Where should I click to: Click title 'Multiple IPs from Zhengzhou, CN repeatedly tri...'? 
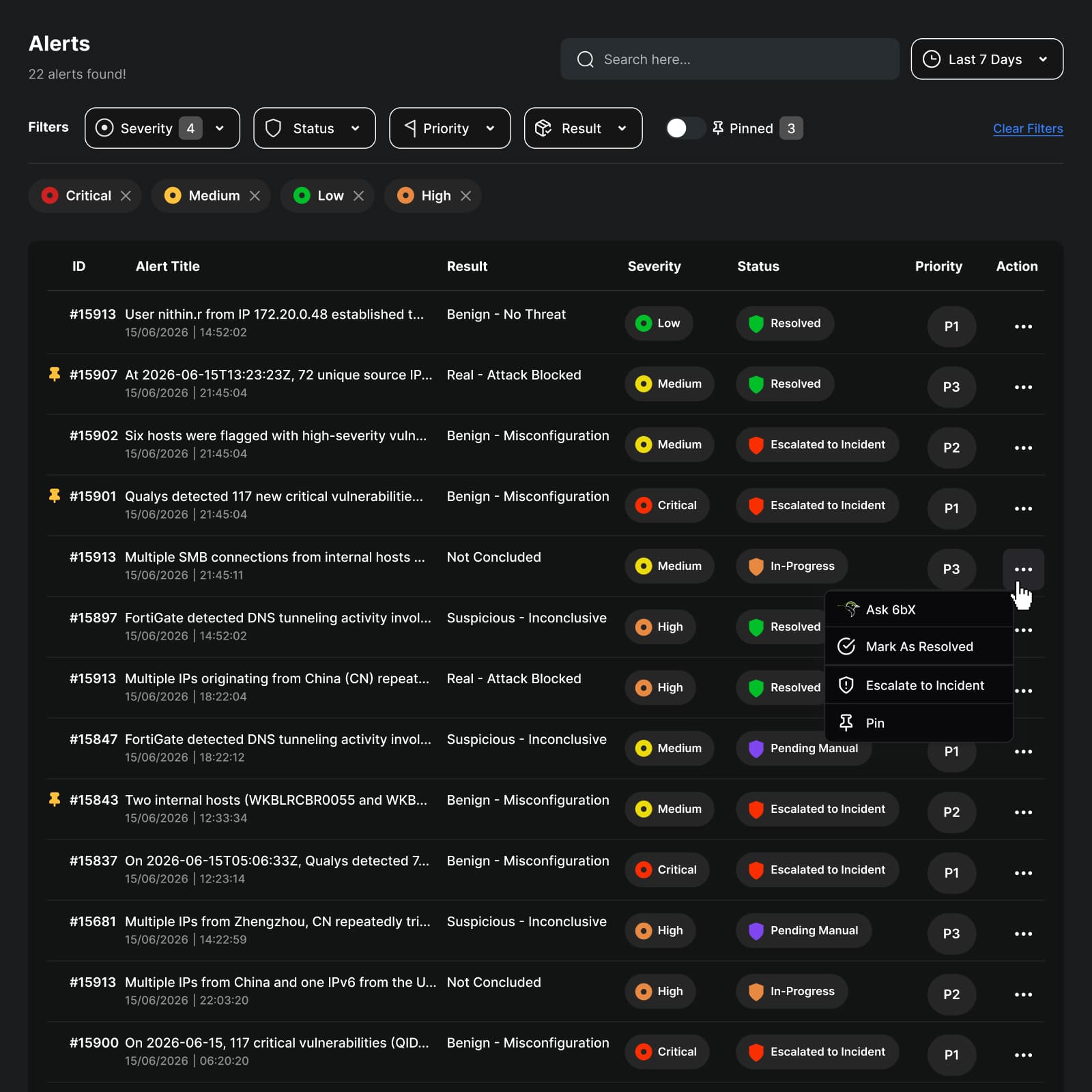[278, 921]
